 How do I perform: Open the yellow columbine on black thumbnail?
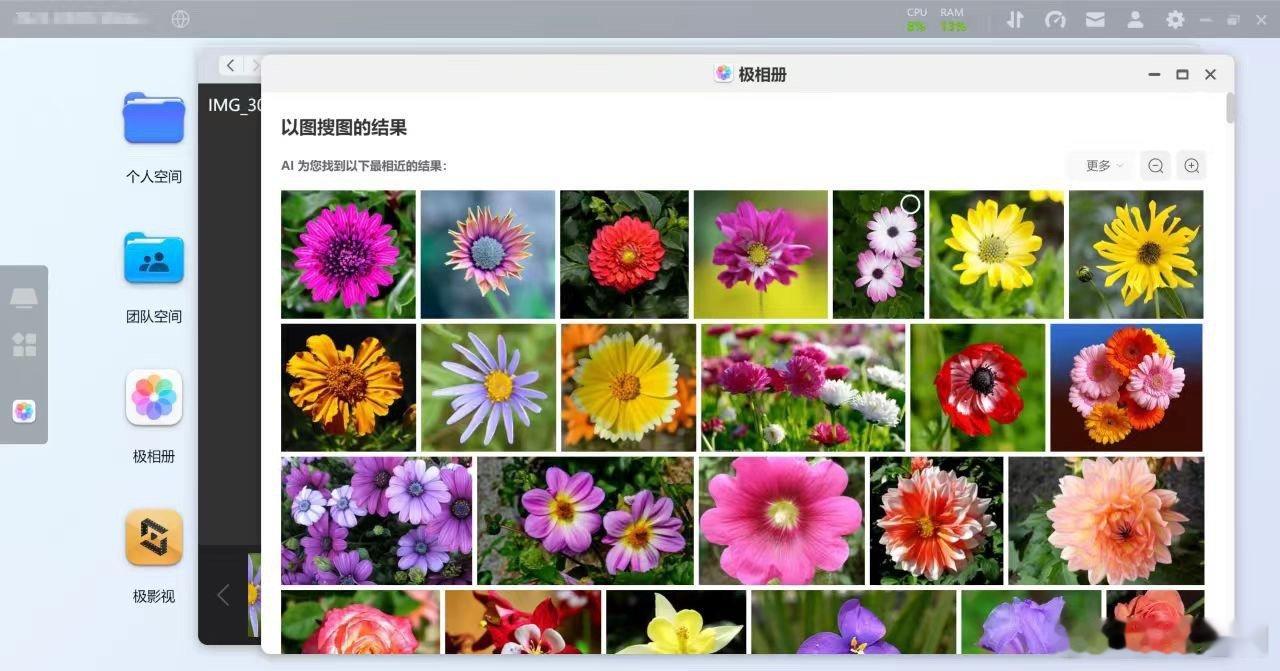click(676, 622)
